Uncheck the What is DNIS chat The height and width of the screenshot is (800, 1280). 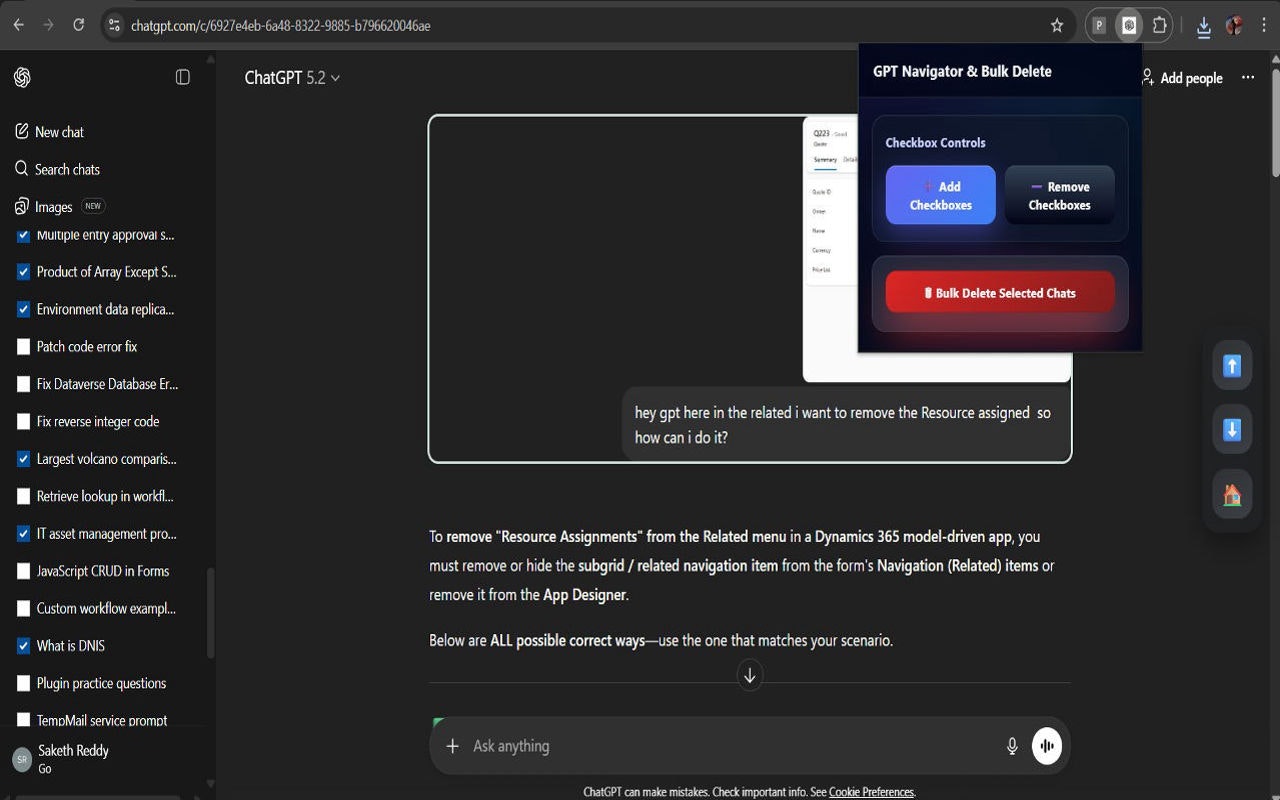pyautogui.click(x=23, y=645)
